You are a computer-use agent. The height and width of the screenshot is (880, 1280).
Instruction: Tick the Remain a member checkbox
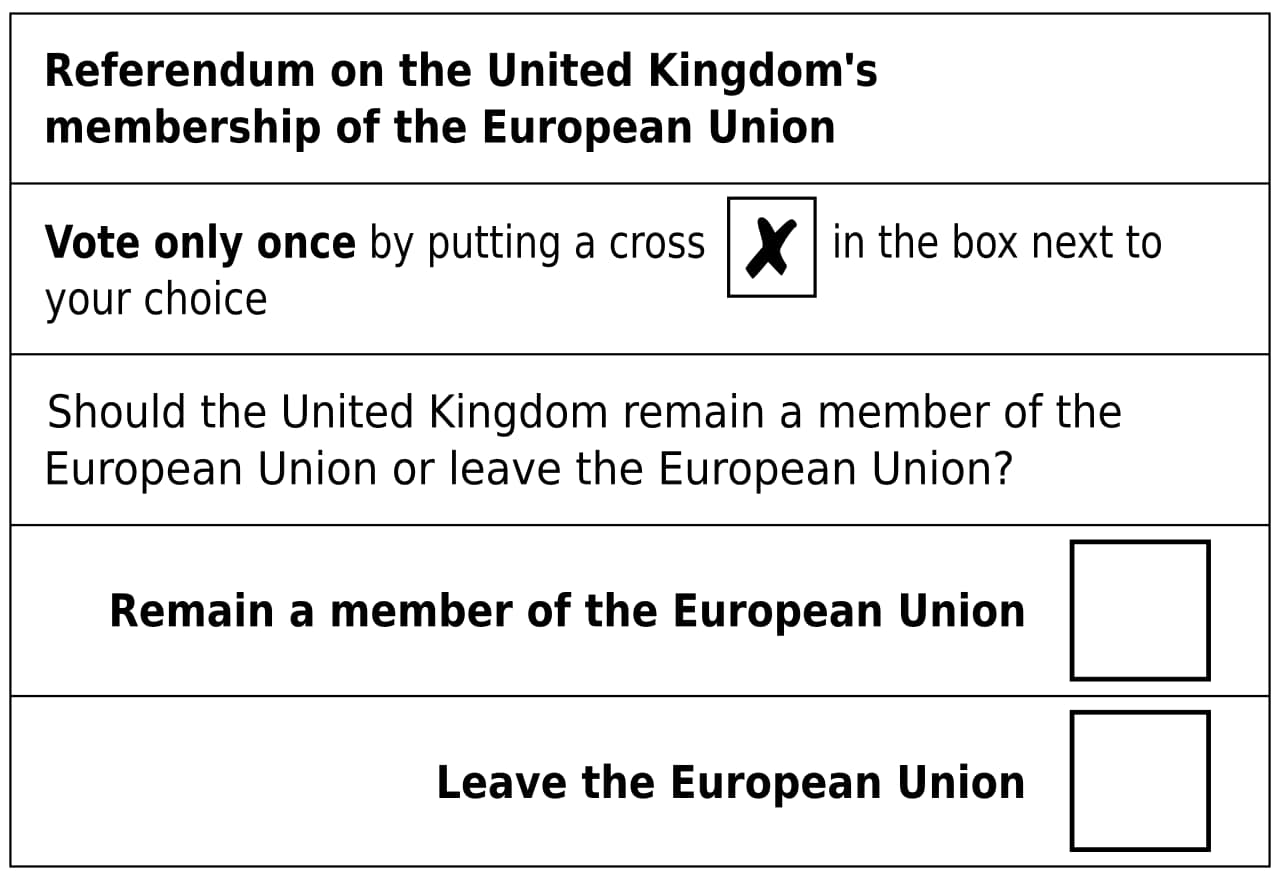tap(1139, 610)
